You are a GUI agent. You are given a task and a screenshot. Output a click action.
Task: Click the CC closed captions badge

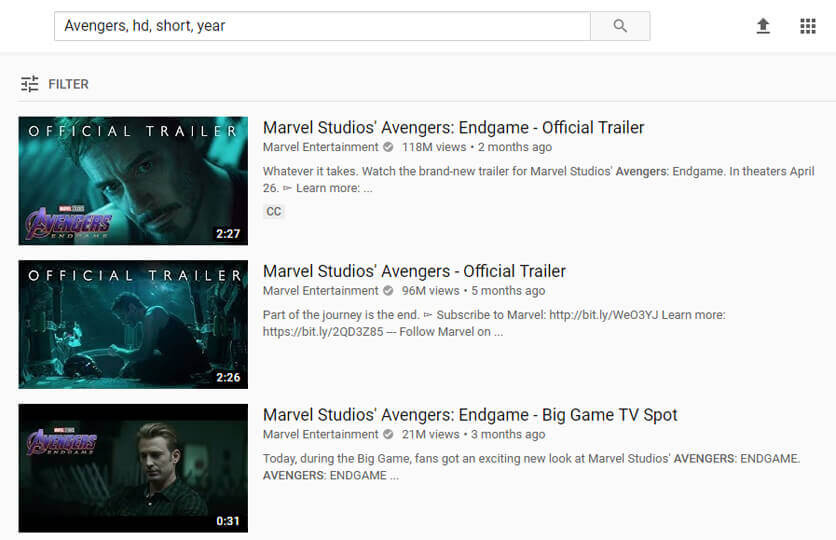274,211
